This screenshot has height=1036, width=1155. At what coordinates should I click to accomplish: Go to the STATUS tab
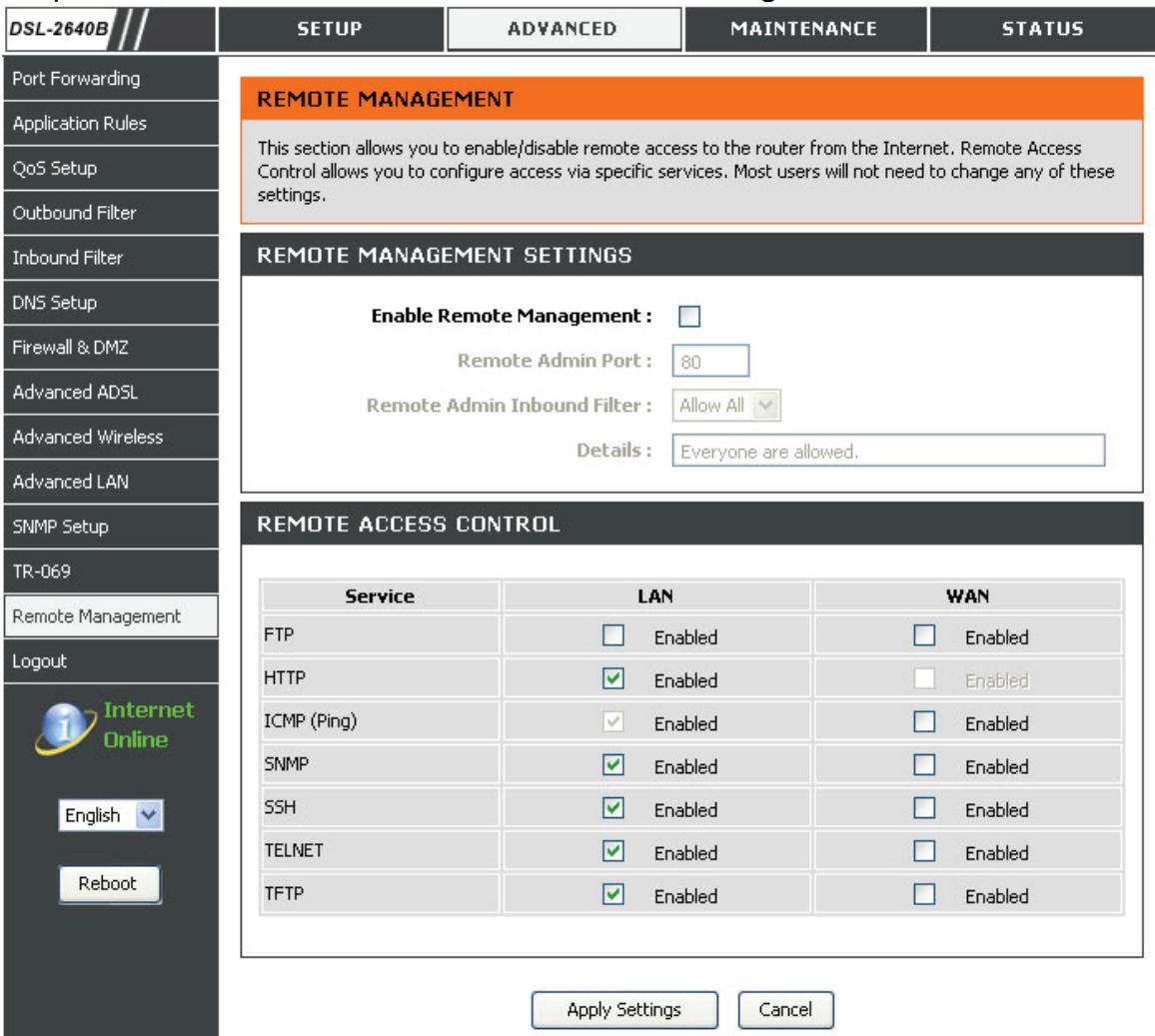[1041, 29]
